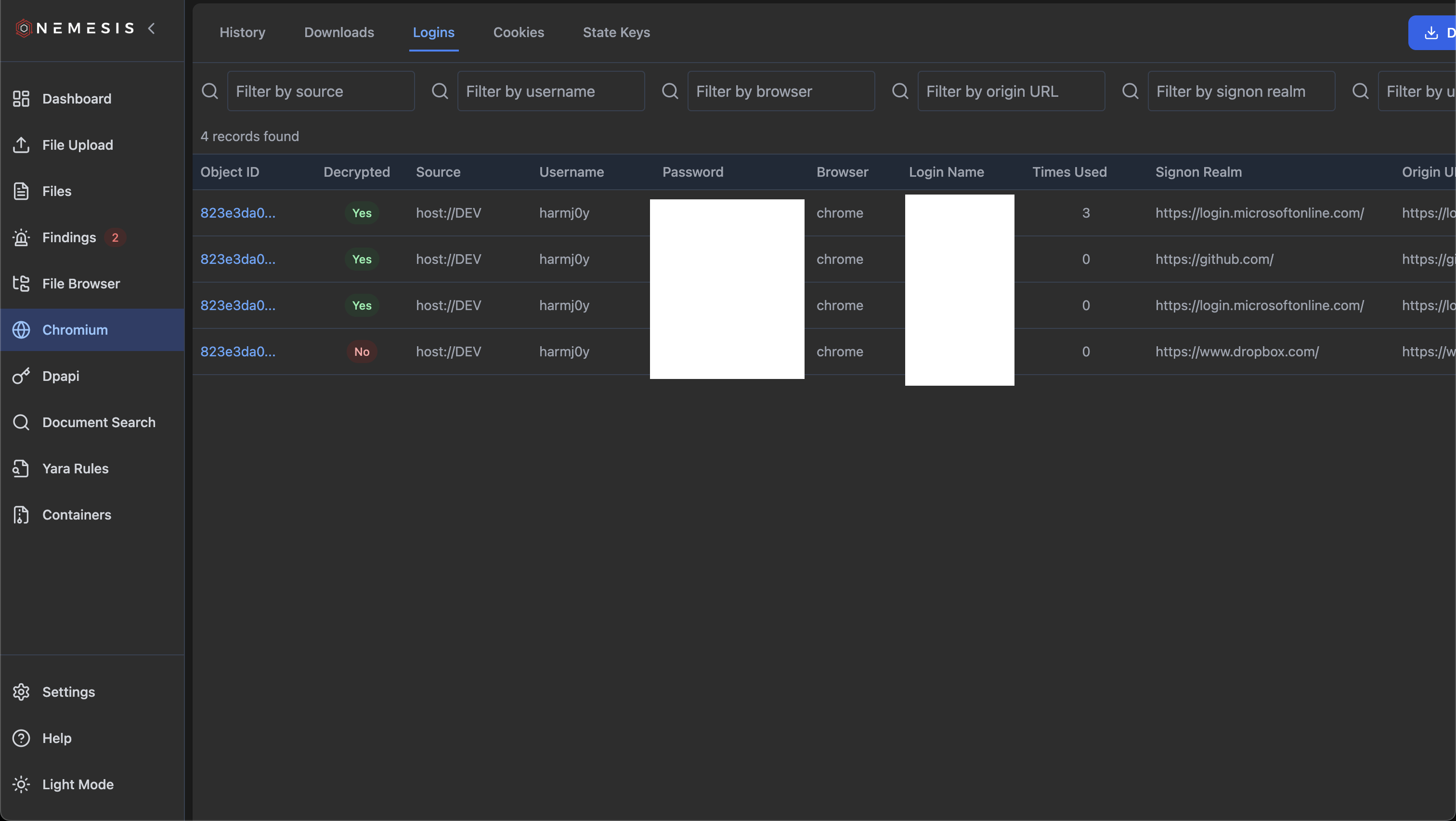Open the Containers section
The height and width of the screenshot is (821, 1456).
pos(77,515)
